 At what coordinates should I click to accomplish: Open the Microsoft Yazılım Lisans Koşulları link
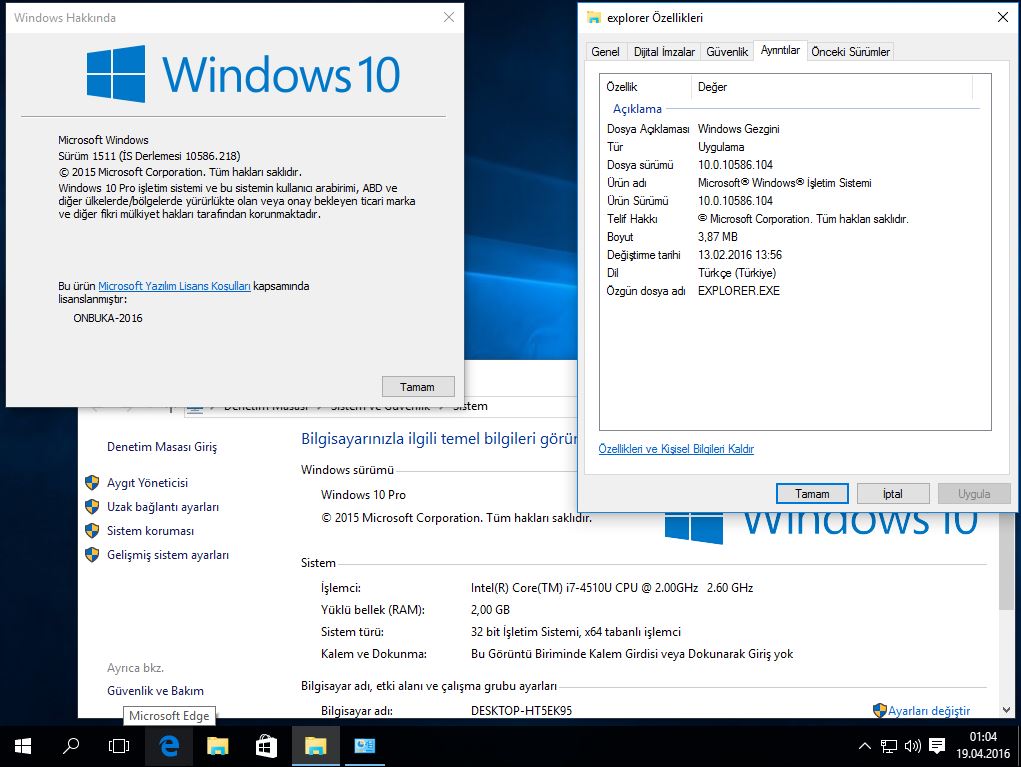click(x=174, y=286)
